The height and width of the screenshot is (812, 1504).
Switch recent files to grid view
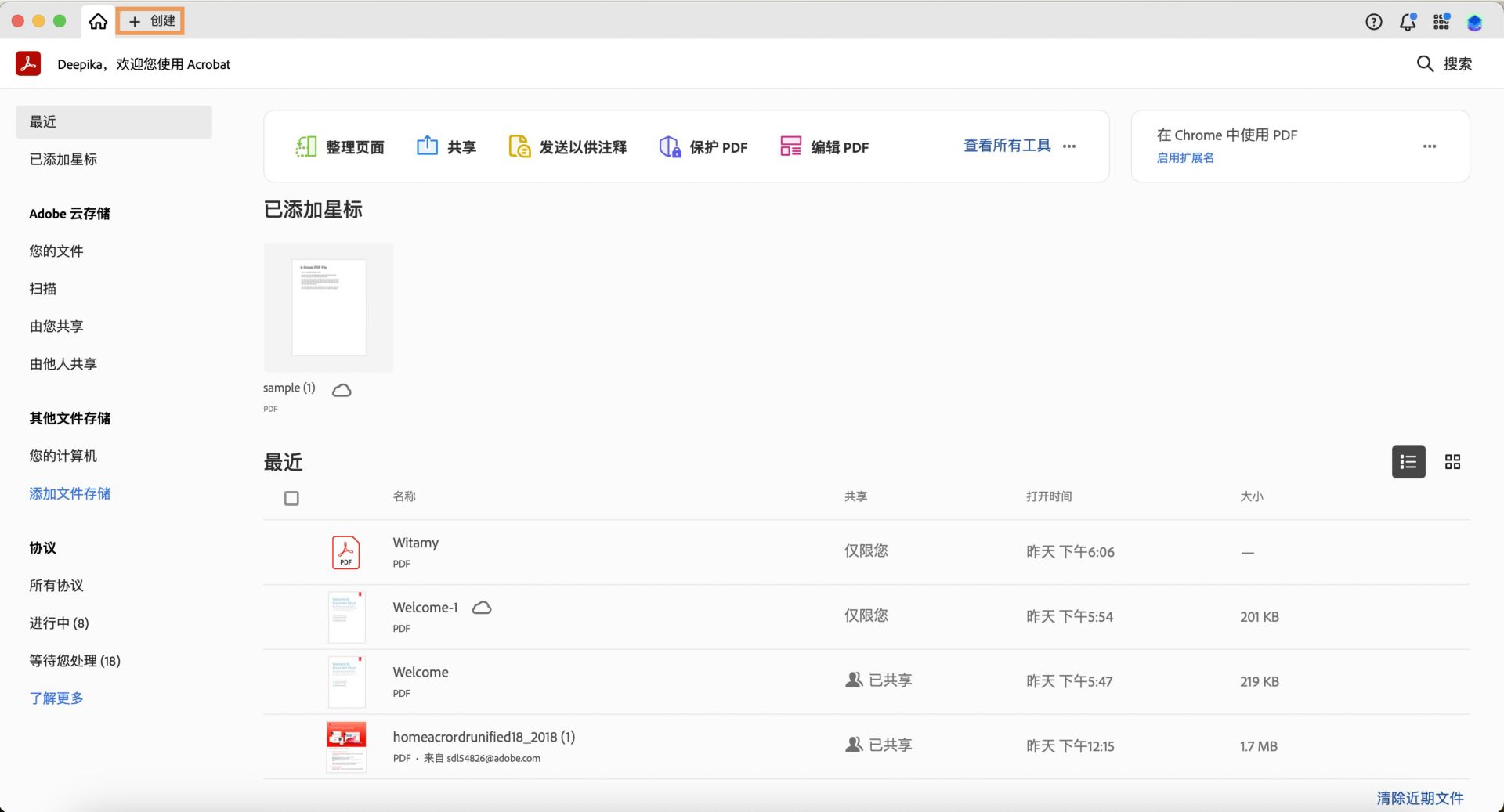(1452, 462)
